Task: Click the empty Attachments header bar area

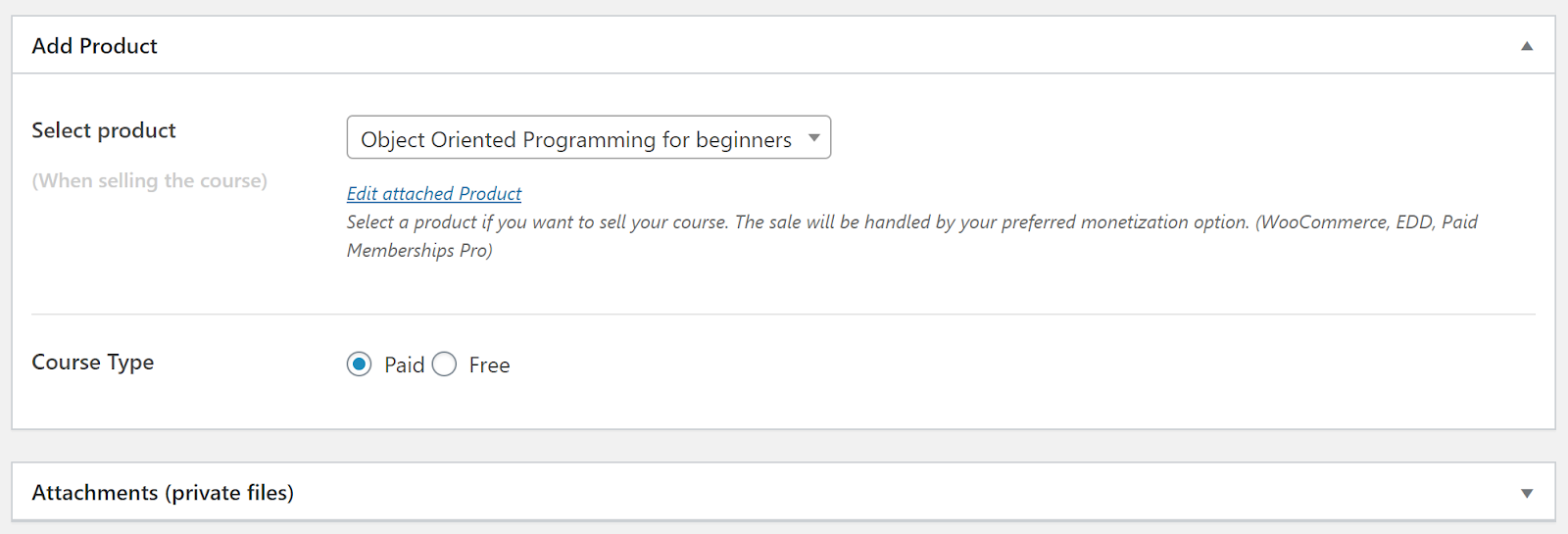Action: (x=882, y=493)
